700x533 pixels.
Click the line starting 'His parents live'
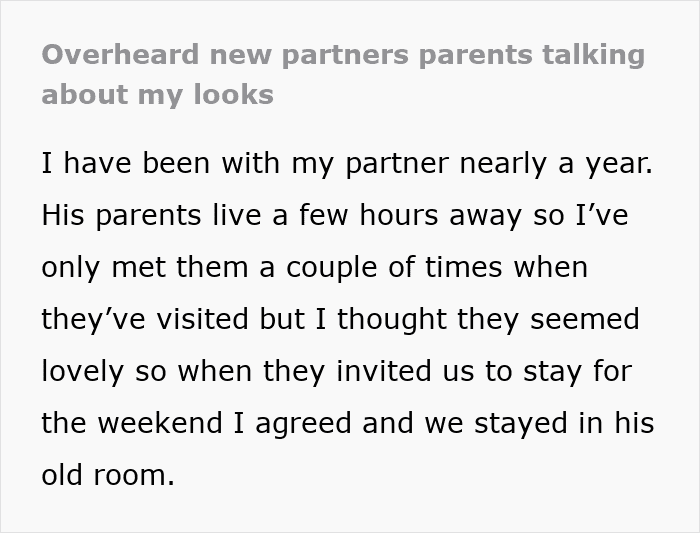coord(335,215)
